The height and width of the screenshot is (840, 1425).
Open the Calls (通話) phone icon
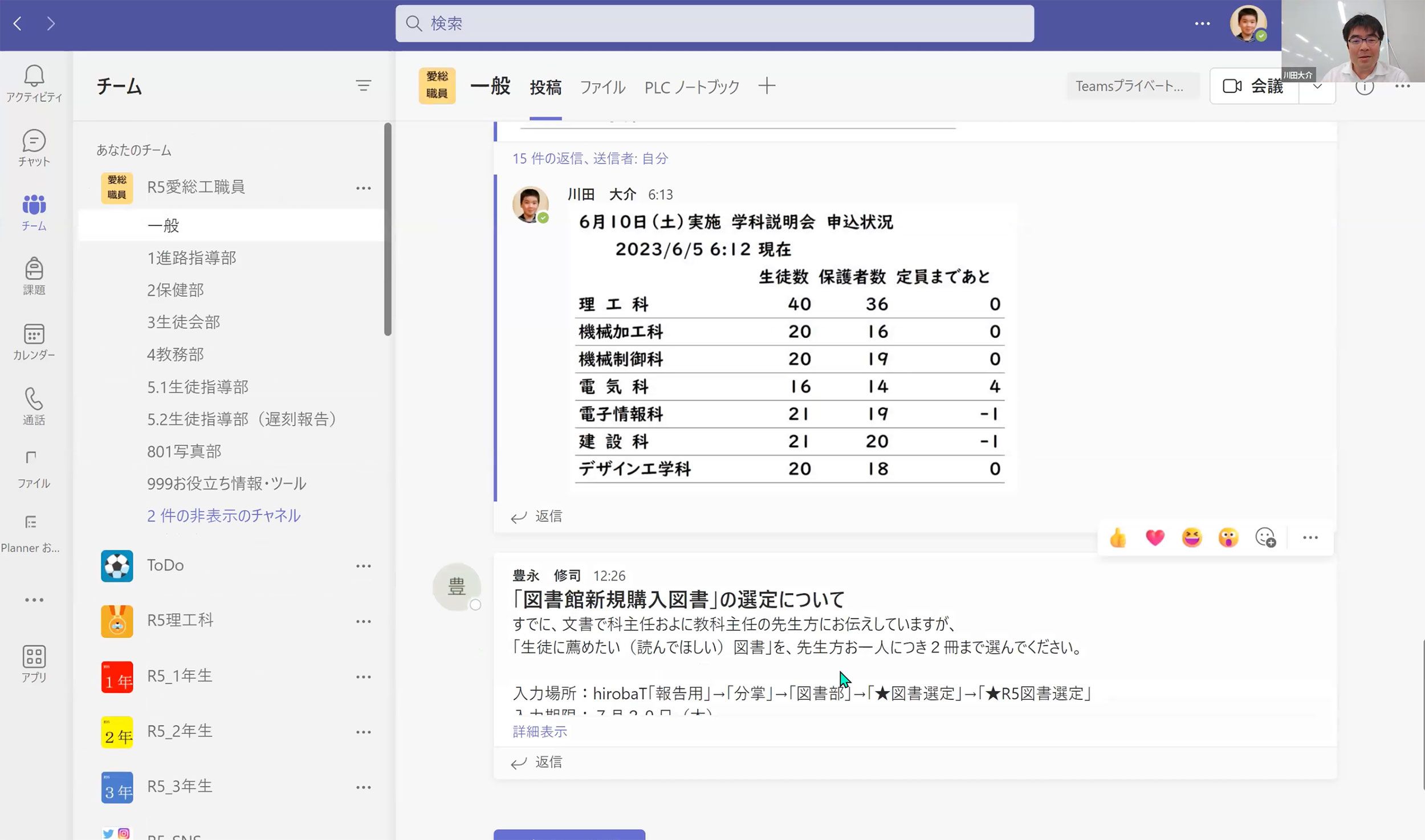pos(34,406)
